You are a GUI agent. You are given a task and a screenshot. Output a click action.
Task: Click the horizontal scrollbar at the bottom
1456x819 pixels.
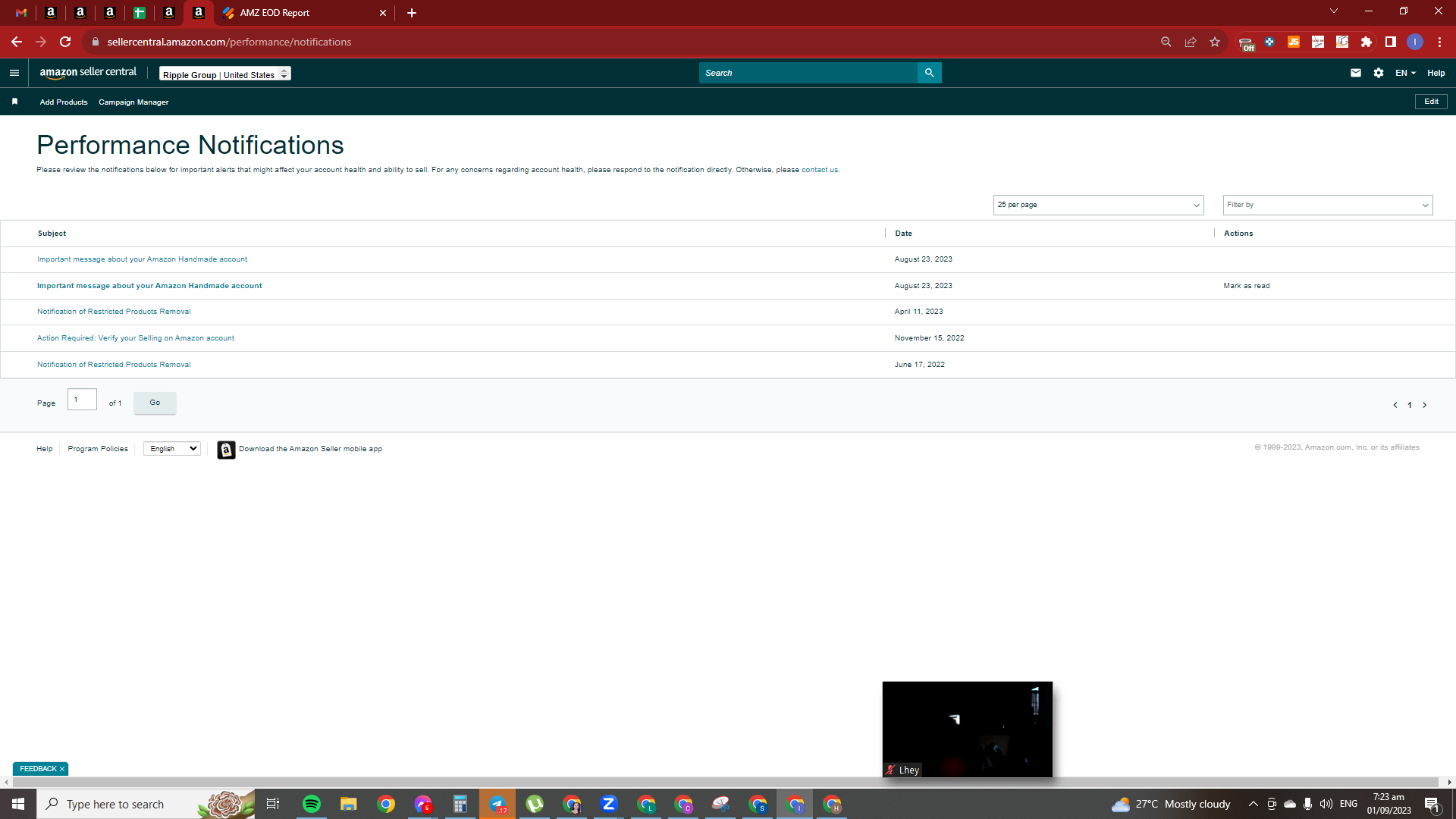[724, 783]
